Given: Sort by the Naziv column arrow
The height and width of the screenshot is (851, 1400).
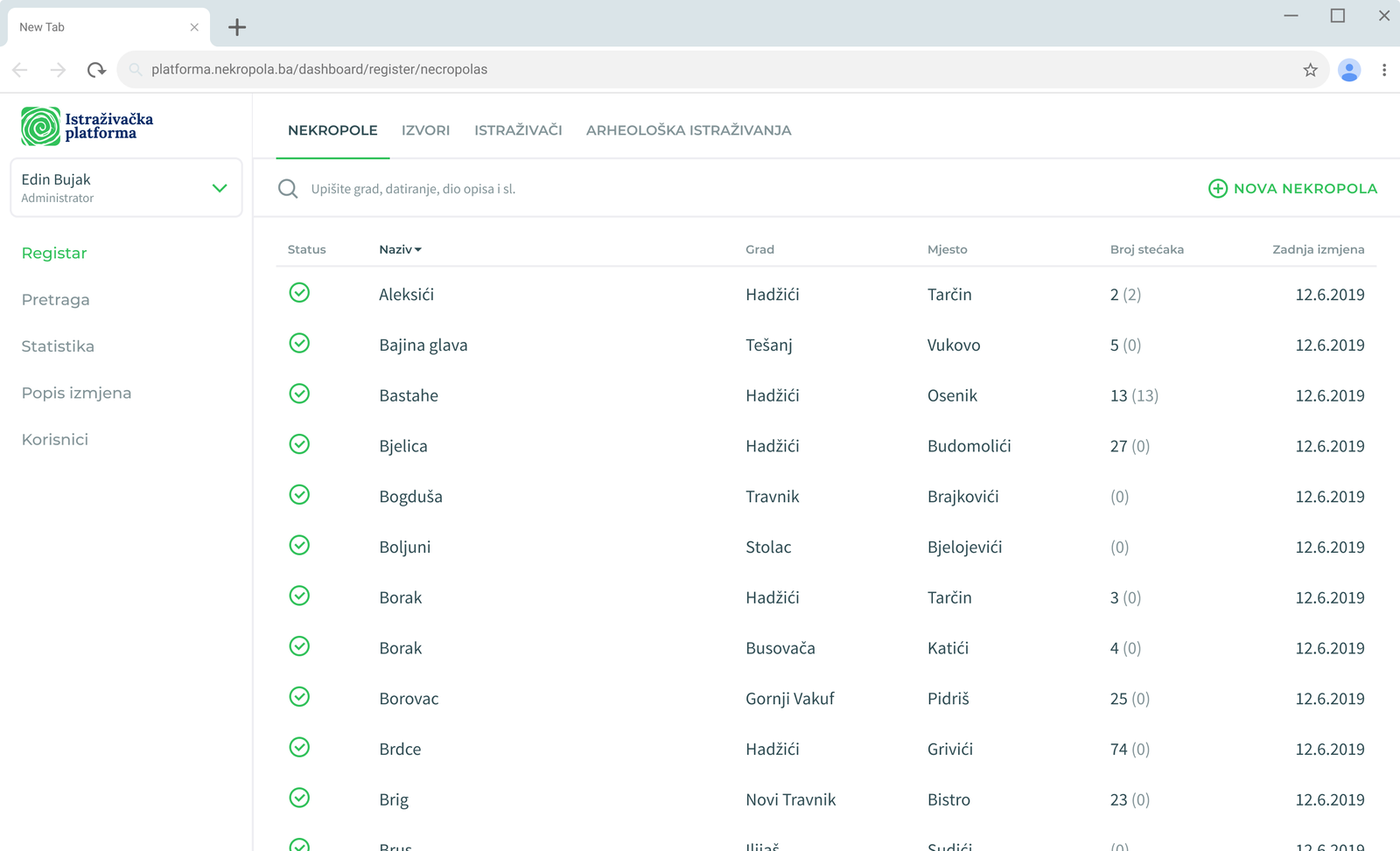Looking at the screenshot, I should pyautogui.click(x=418, y=250).
